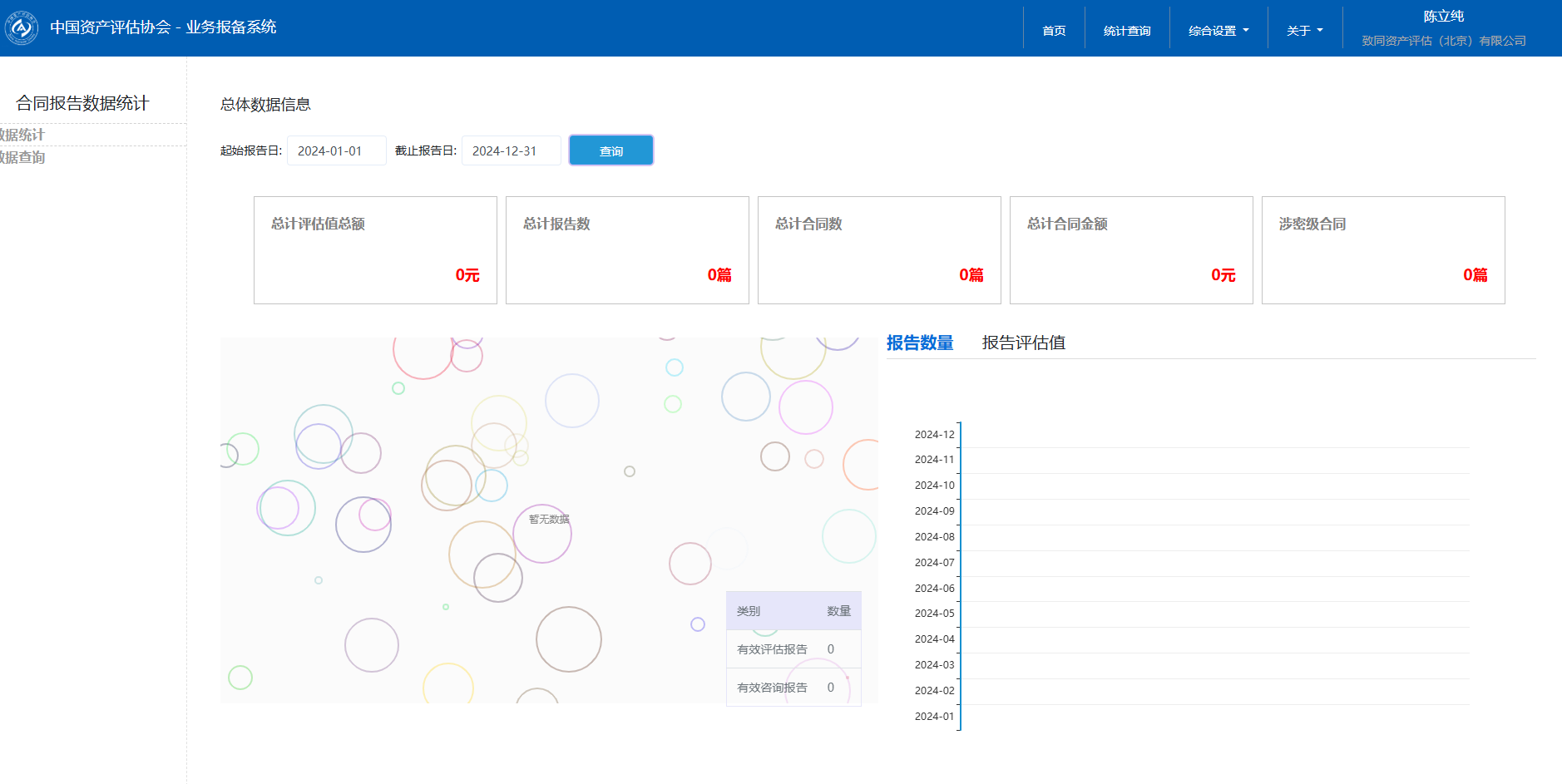This screenshot has height=784, width=1562.
Task: Click the 总计合同金额 summary card
Action: (1131, 250)
